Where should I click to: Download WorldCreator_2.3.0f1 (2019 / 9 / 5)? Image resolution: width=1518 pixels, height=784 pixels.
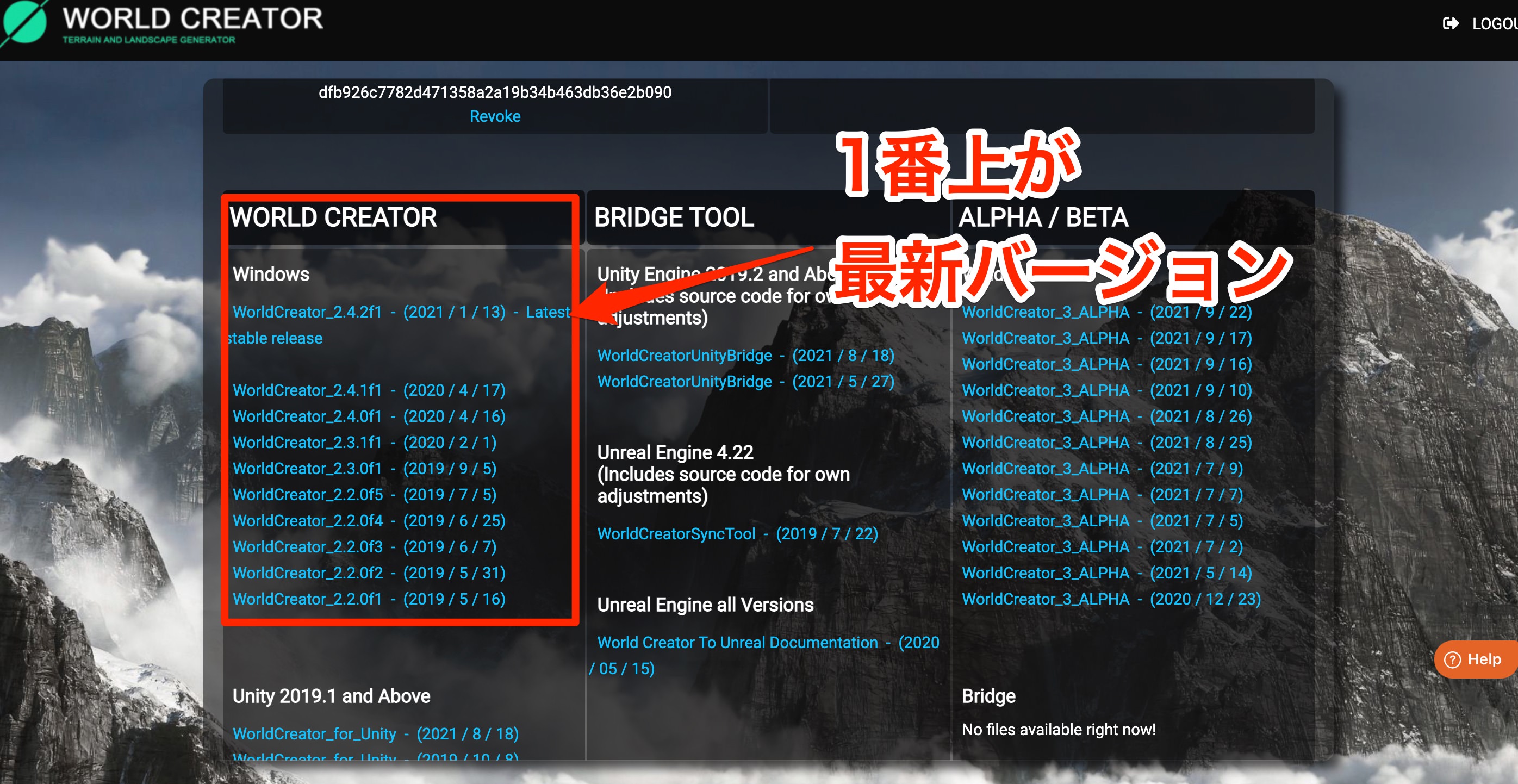coord(365,469)
